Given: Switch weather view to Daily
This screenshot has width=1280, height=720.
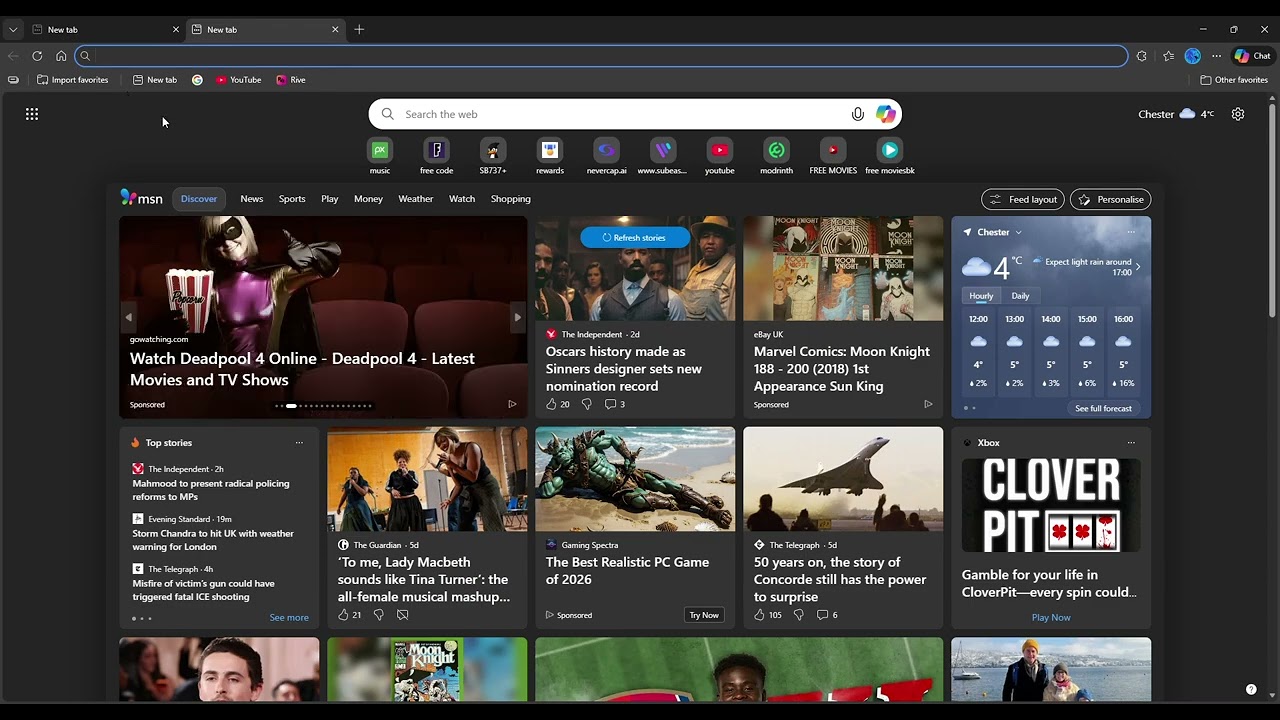Looking at the screenshot, I should 1020,296.
